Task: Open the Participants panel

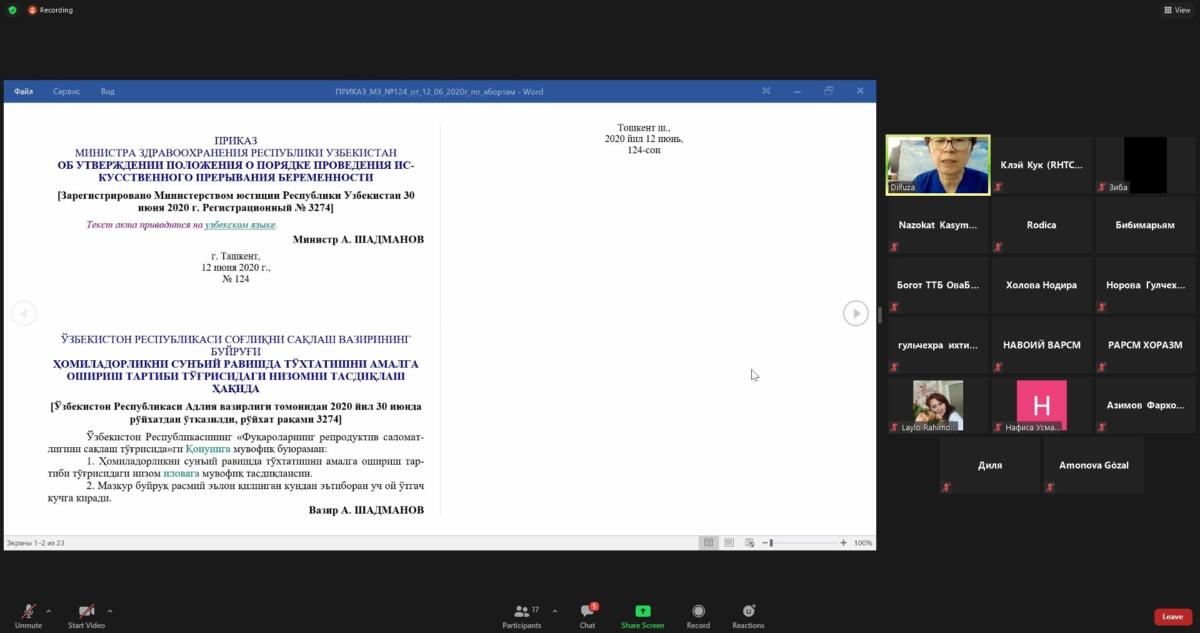Action: (521, 612)
